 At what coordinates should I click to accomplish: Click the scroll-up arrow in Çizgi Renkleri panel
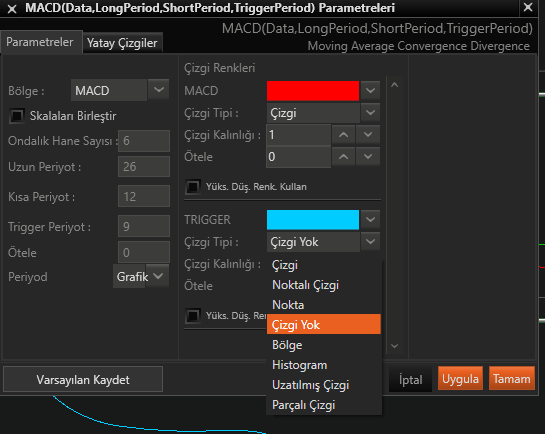click(394, 85)
